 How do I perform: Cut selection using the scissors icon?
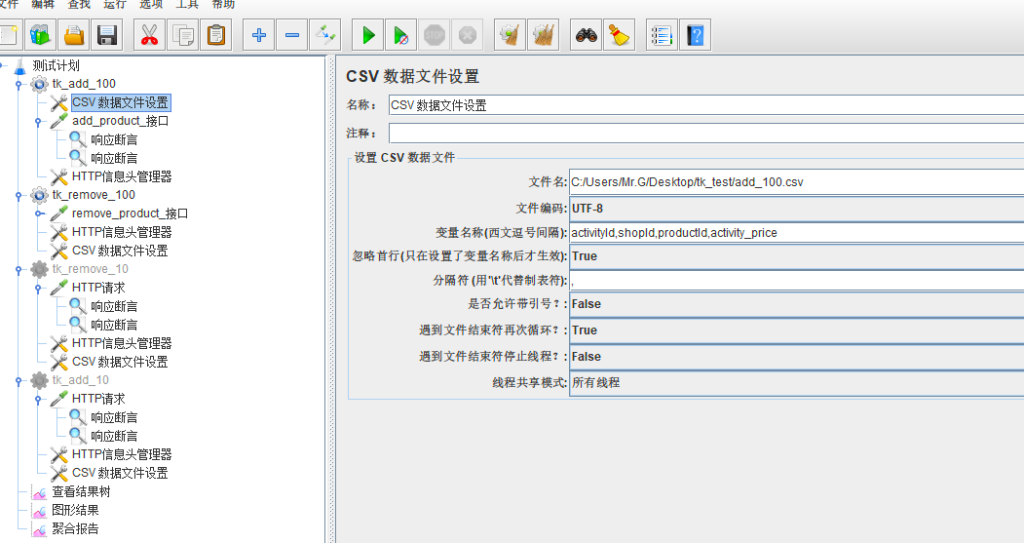[x=150, y=35]
